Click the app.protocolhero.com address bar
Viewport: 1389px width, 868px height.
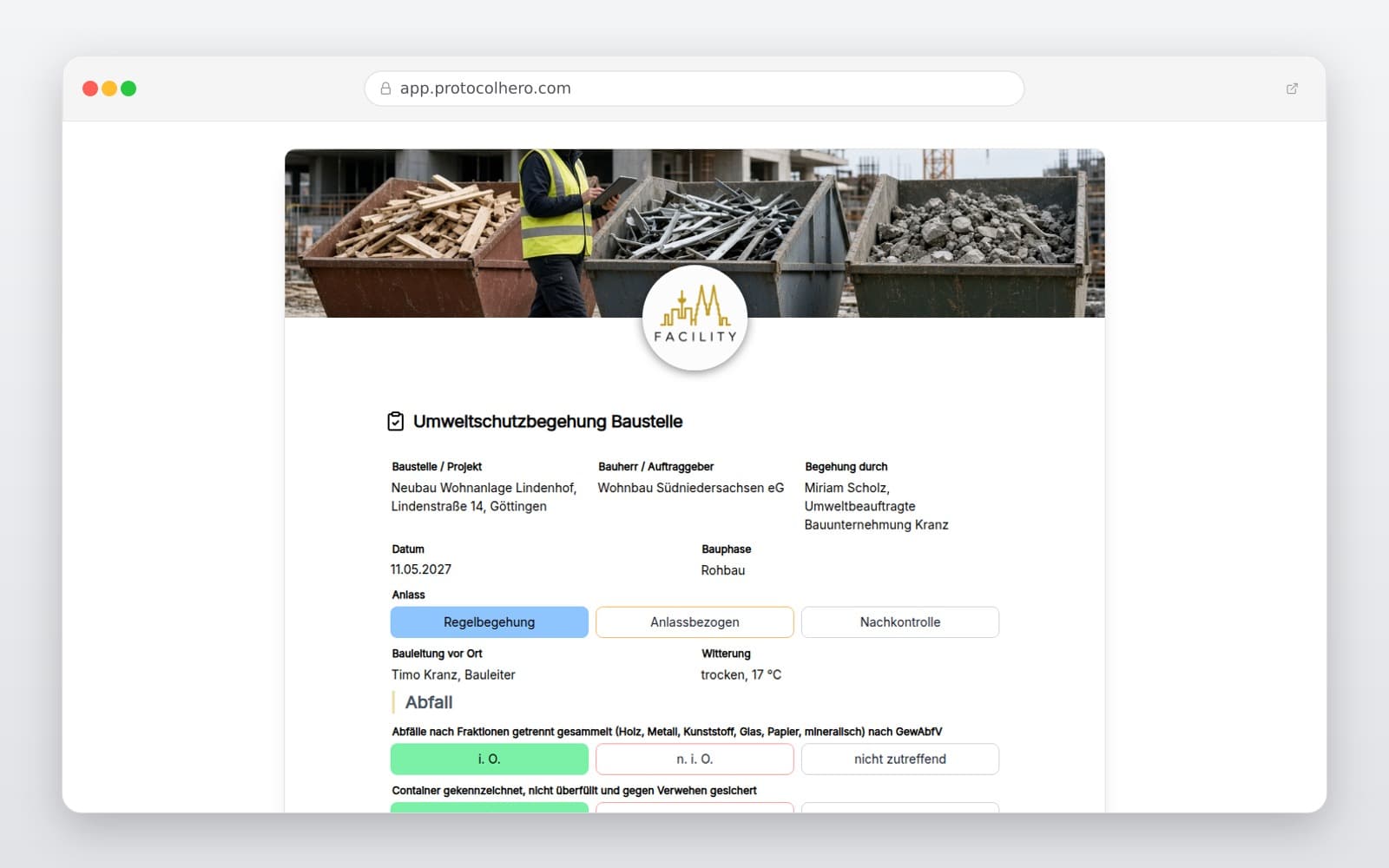tap(694, 89)
